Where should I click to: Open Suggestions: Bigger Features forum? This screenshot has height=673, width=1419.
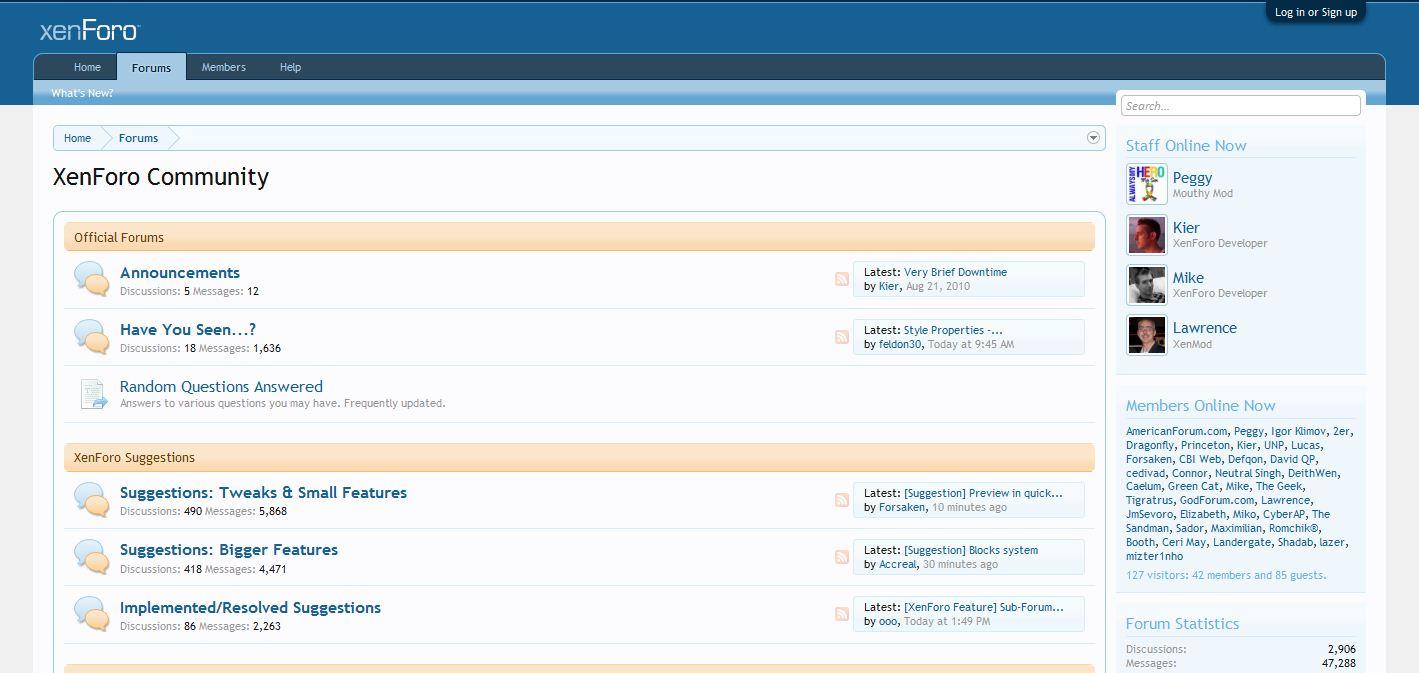pyautogui.click(x=229, y=549)
